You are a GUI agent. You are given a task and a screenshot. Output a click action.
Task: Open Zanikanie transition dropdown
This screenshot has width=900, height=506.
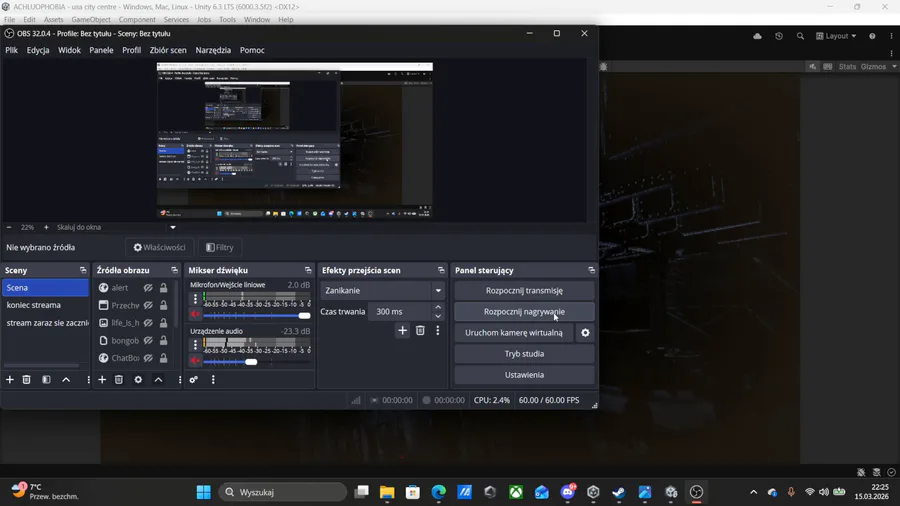(382, 290)
